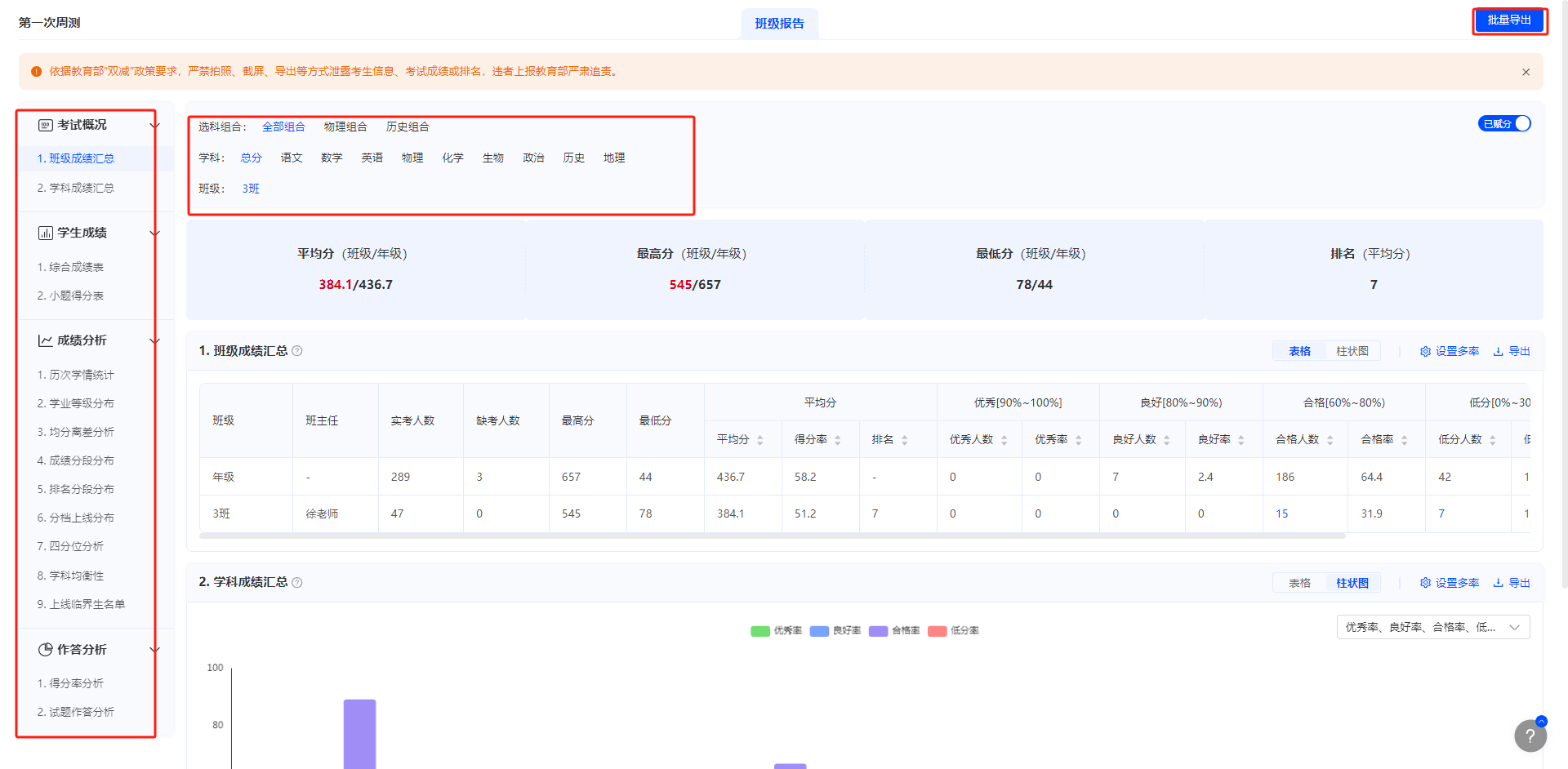Toggle 合格率 series in chart legend
Viewport: 1568px width, 769px height.
pyautogui.click(x=894, y=630)
